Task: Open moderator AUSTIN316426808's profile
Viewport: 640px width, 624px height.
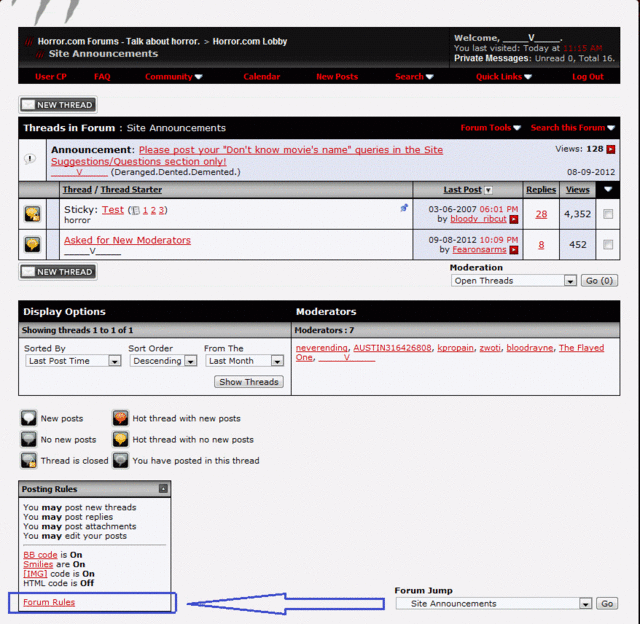Action: (392, 348)
